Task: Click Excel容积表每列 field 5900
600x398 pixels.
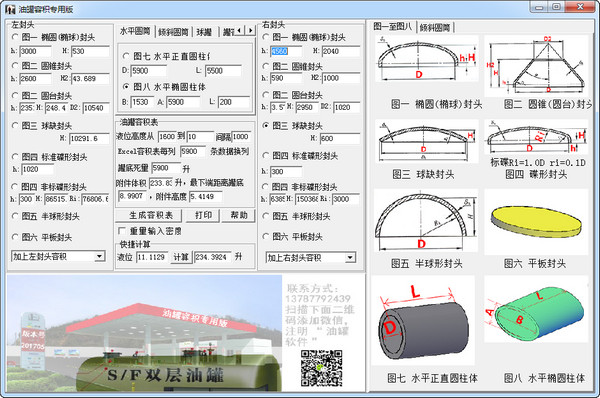Action: (x=192, y=151)
